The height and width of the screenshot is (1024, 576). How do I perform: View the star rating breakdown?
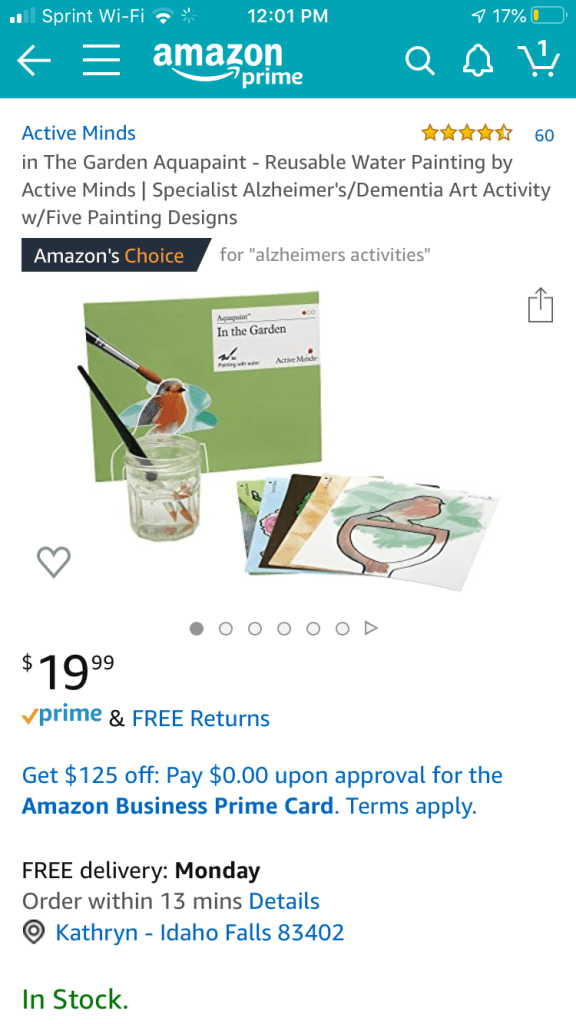(467, 134)
